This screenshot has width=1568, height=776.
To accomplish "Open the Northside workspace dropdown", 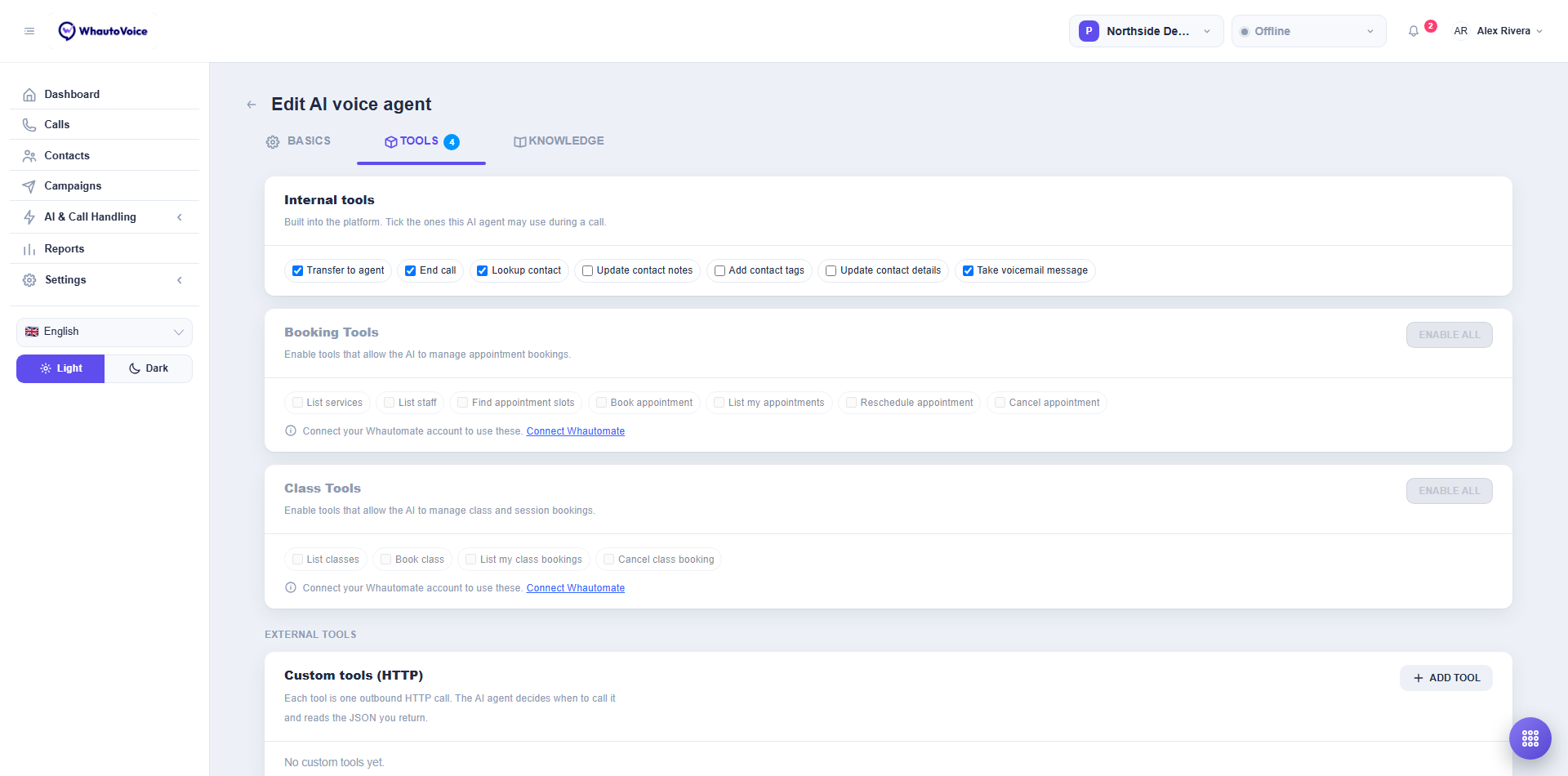I will pyautogui.click(x=1146, y=31).
